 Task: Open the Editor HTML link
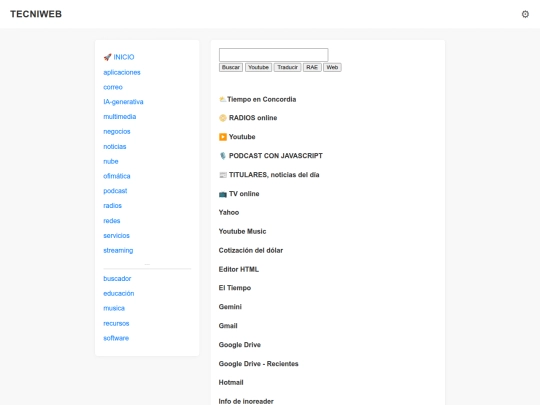click(239, 269)
